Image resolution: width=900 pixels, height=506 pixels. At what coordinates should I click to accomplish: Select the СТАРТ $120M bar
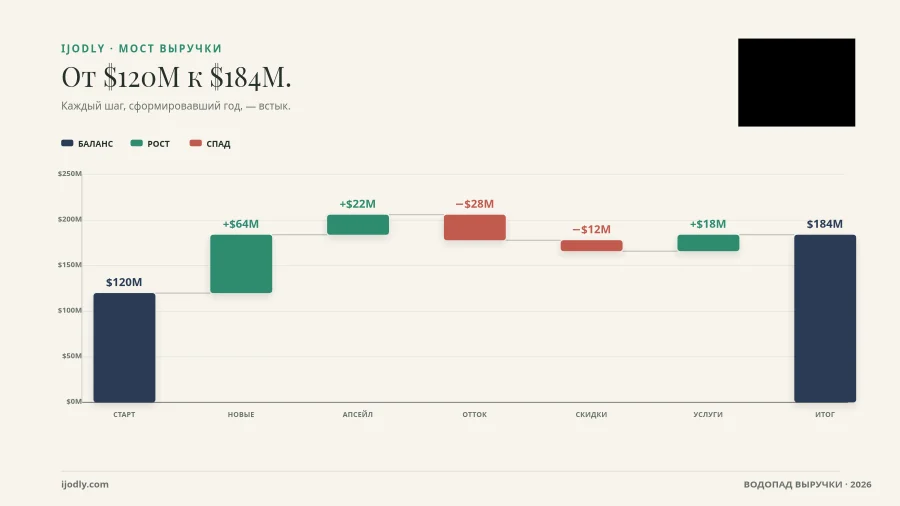pyautogui.click(x=125, y=348)
